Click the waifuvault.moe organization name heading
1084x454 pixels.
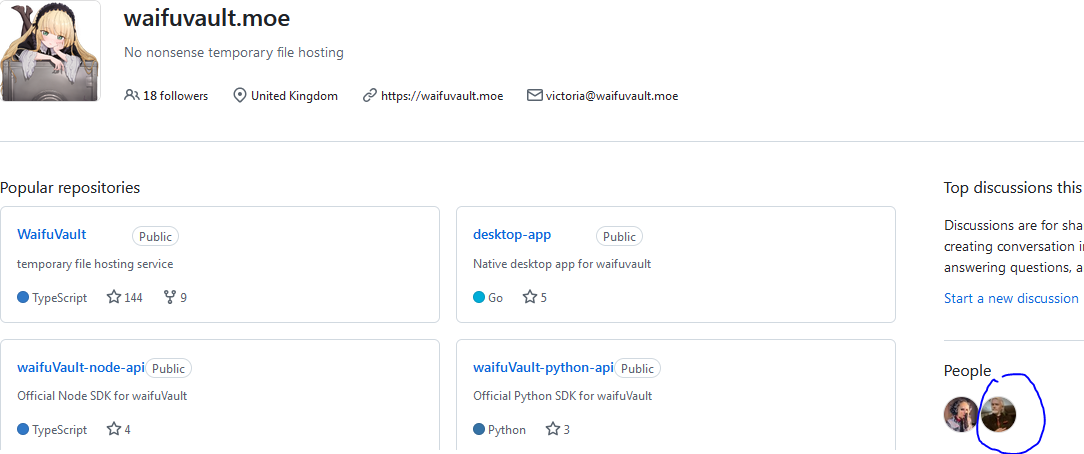(x=207, y=19)
